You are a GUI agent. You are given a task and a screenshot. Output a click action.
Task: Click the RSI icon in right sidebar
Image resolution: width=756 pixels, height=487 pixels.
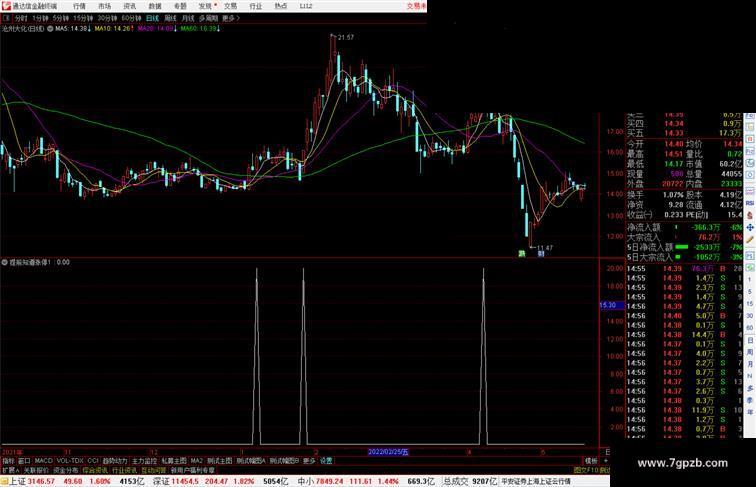point(750,203)
